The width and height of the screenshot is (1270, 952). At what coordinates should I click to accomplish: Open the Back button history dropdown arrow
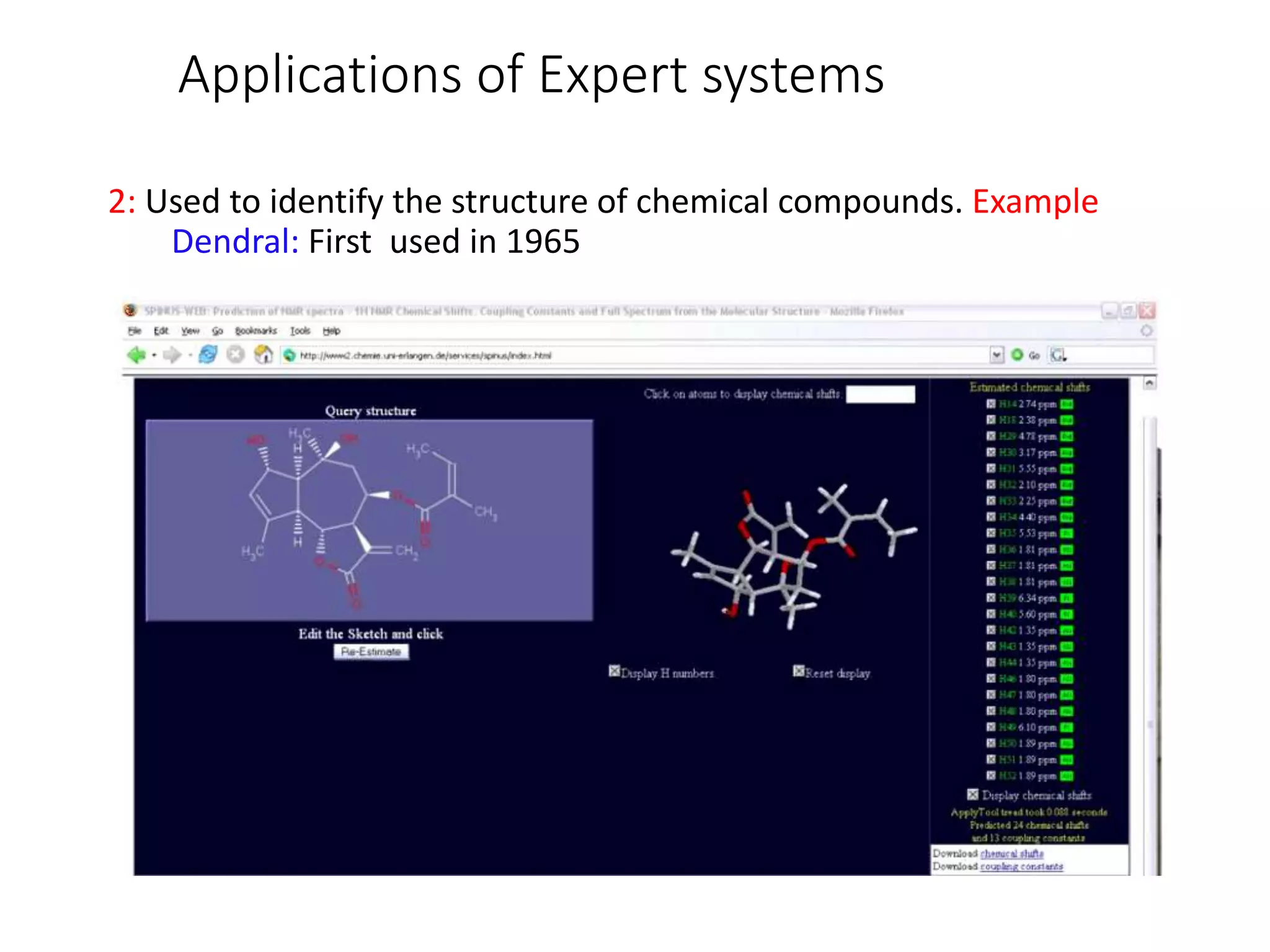click(154, 356)
